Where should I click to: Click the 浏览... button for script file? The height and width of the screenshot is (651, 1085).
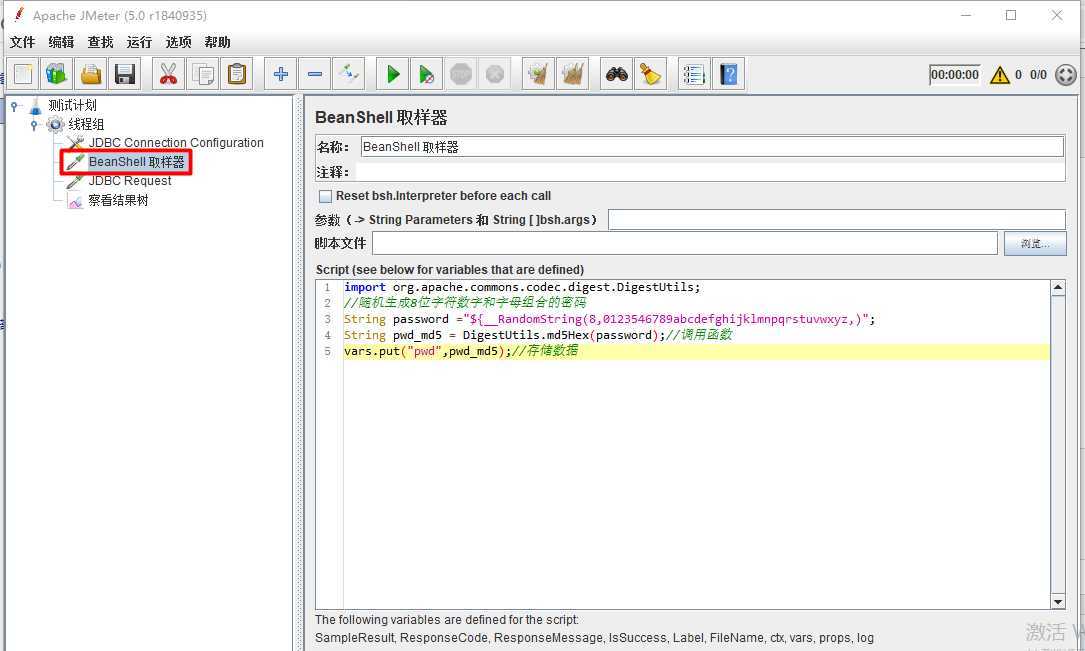tap(1035, 243)
